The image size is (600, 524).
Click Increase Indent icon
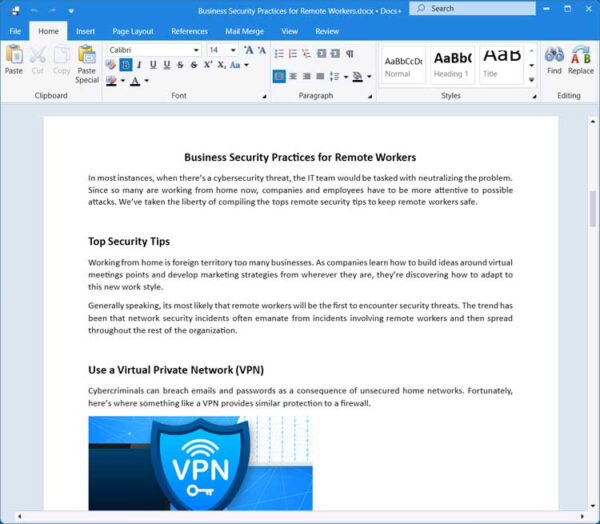[335, 54]
